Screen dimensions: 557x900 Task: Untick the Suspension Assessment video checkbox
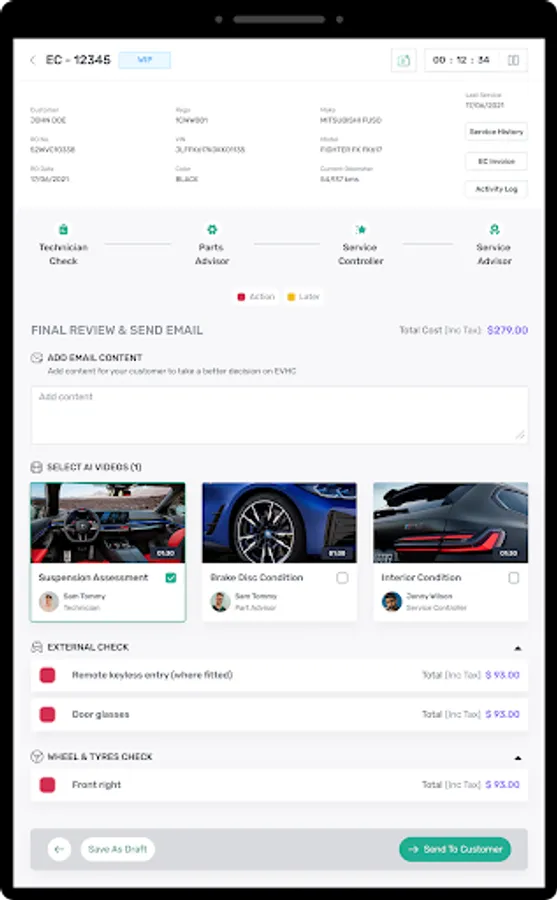coord(171,577)
